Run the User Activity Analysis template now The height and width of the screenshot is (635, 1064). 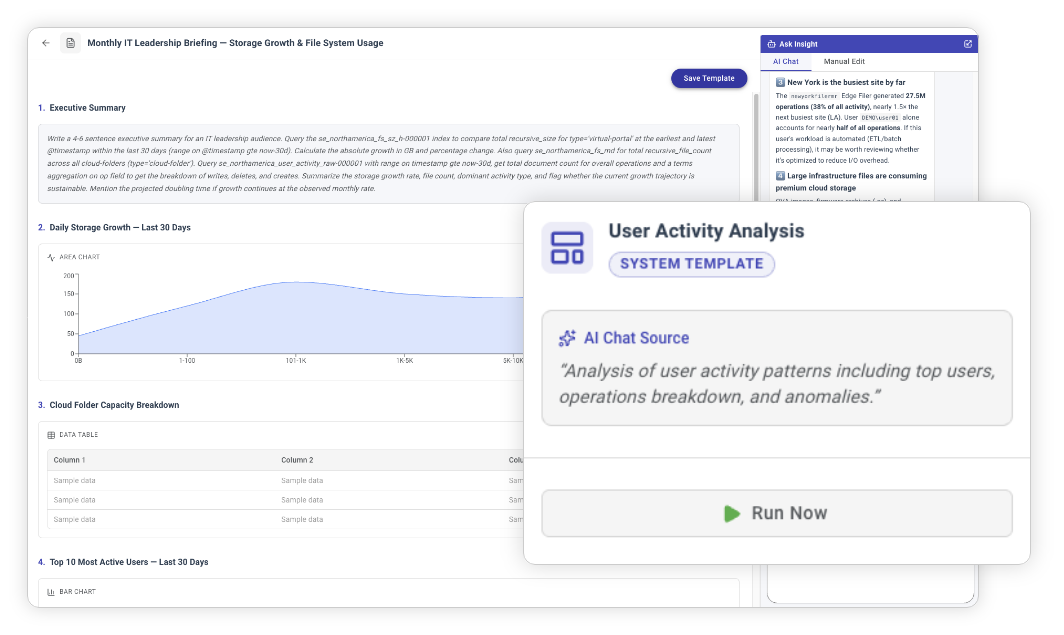tap(776, 514)
